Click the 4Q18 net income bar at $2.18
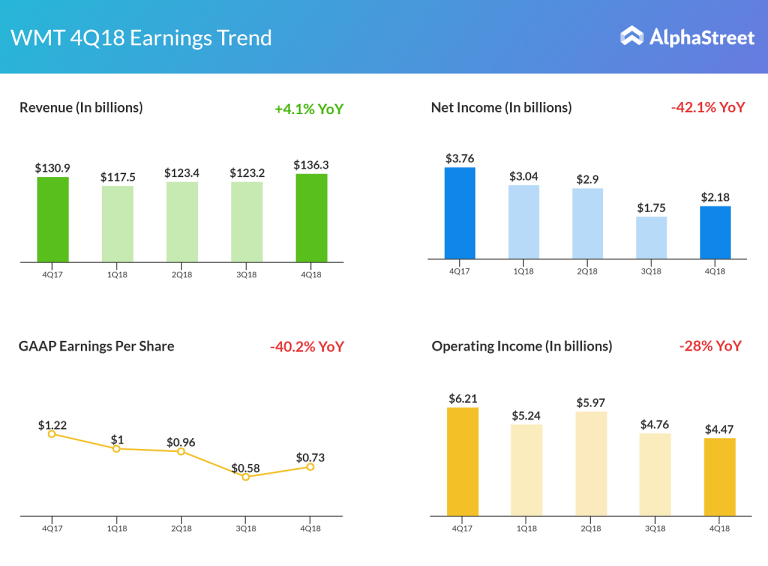This screenshot has width=768, height=566. pyautogui.click(x=715, y=232)
